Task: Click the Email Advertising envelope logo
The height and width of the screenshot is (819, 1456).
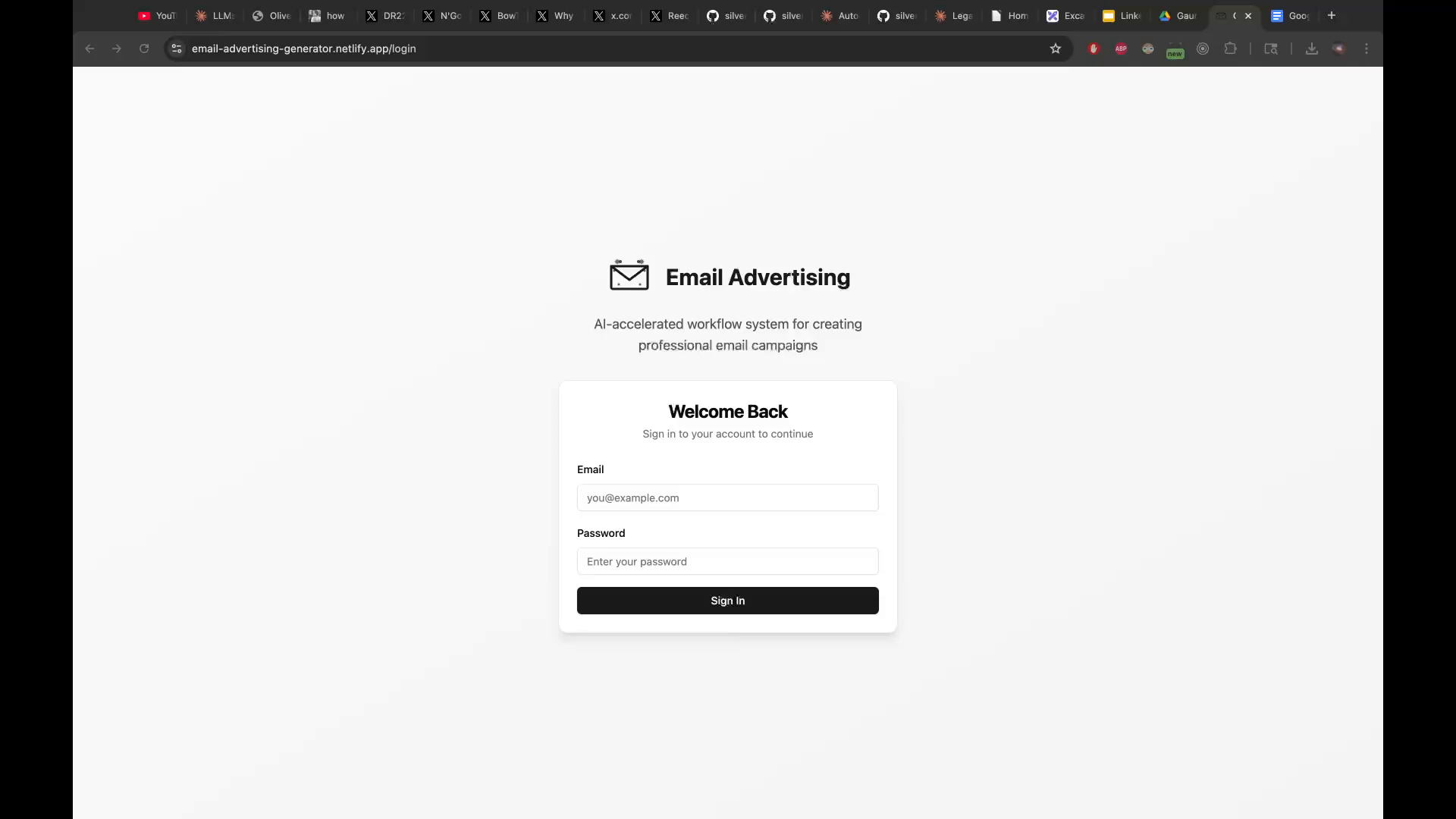Action: [629, 275]
